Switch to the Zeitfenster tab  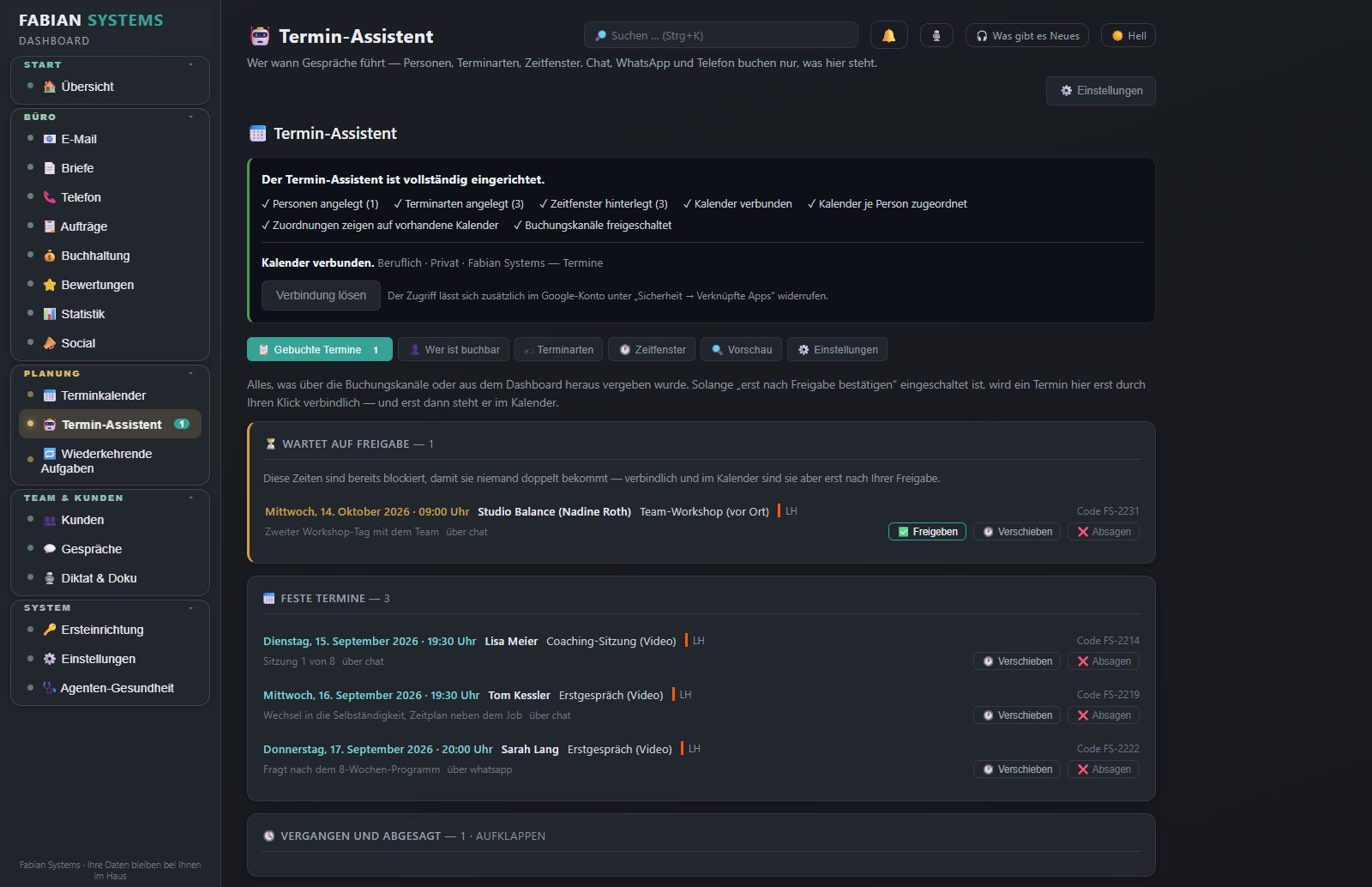pyautogui.click(x=653, y=349)
